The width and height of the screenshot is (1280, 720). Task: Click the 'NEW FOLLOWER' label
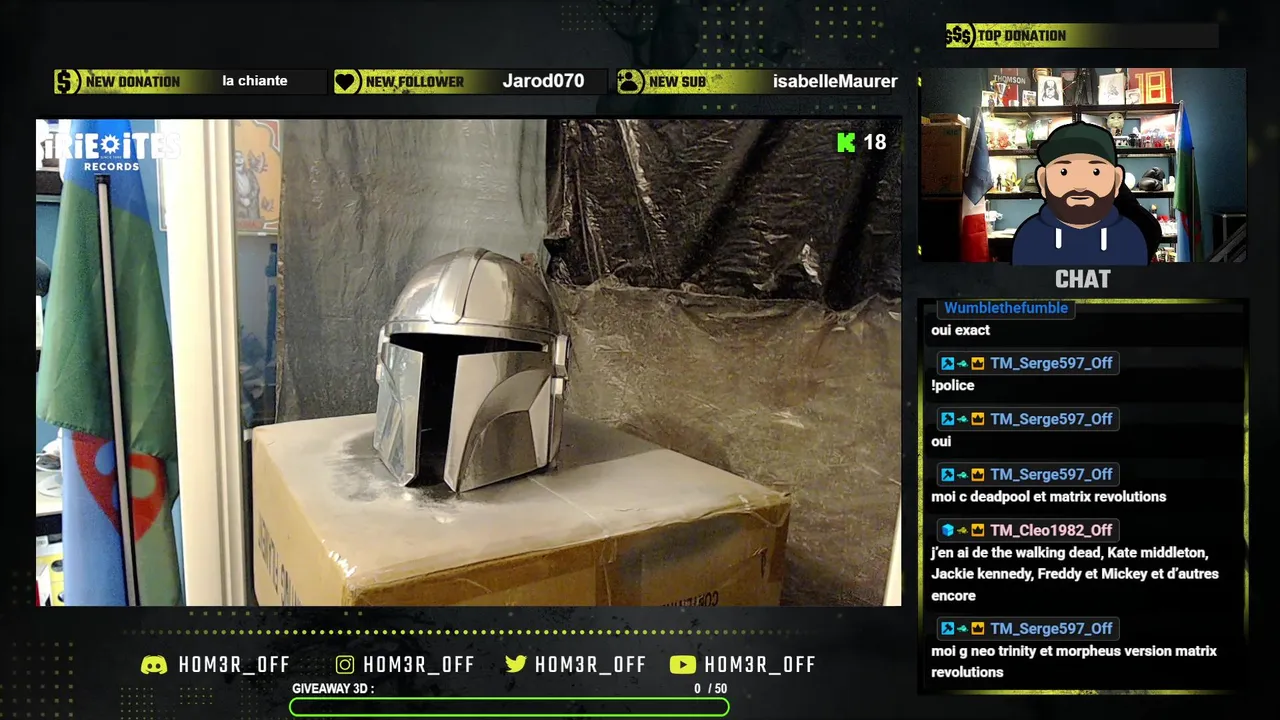[x=415, y=82]
